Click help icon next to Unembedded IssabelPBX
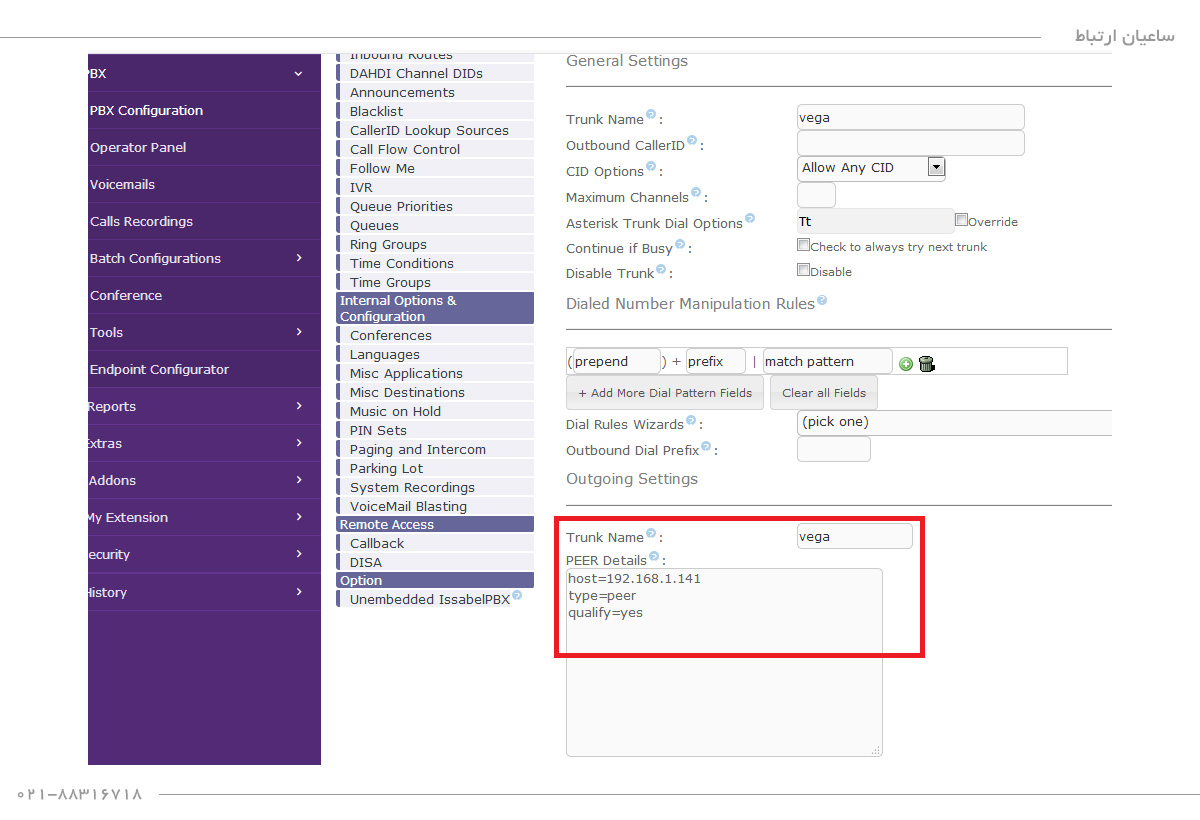Screen dimensions: 1200x820 coord(517,596)
